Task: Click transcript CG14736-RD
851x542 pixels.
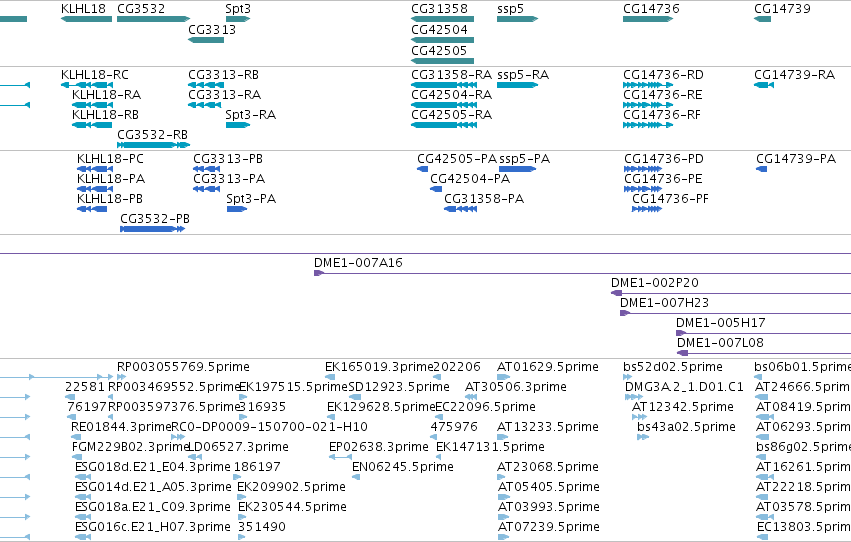Action: pos(648,85)
